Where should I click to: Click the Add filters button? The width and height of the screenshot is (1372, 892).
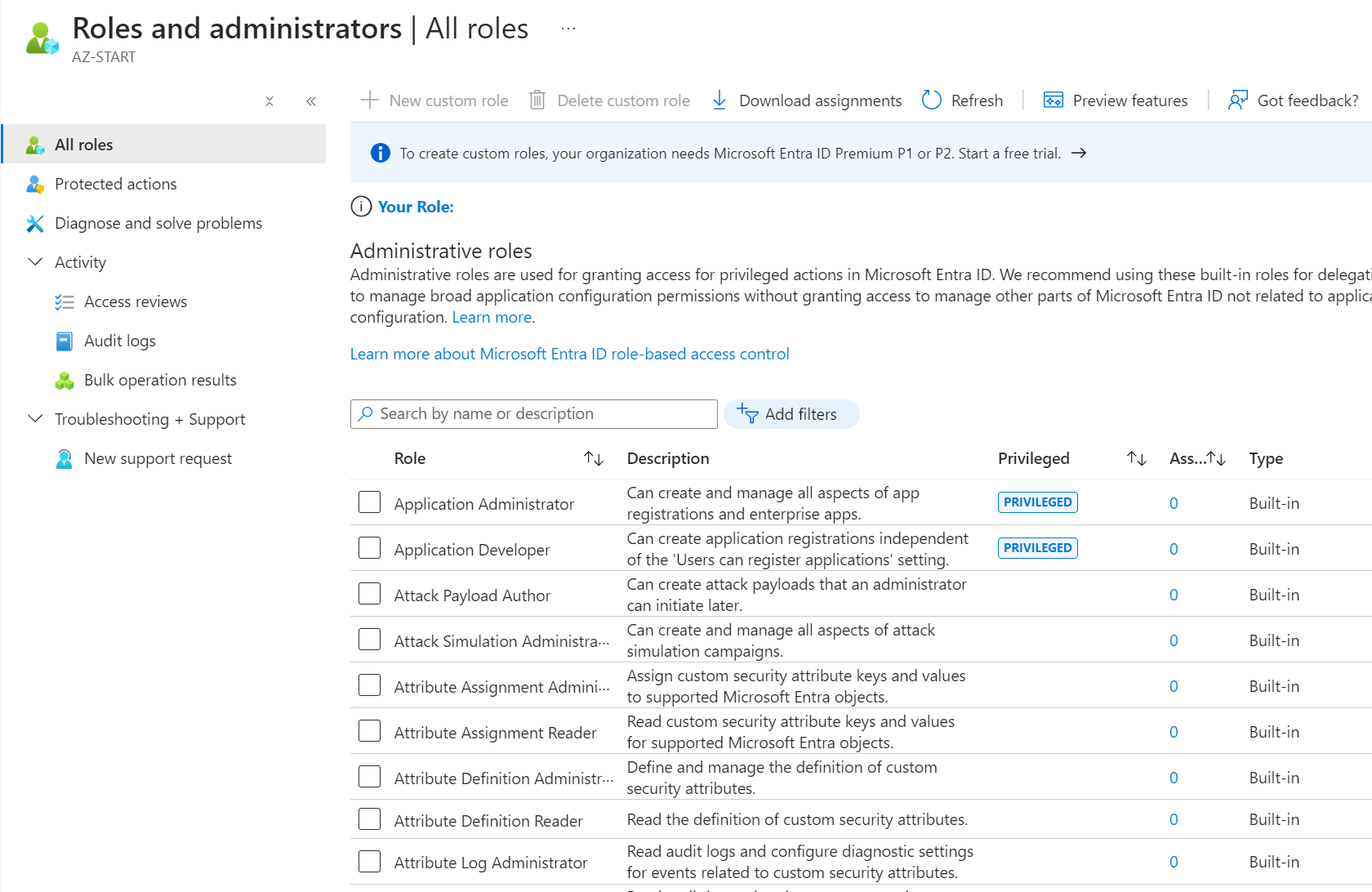(791, 414)
